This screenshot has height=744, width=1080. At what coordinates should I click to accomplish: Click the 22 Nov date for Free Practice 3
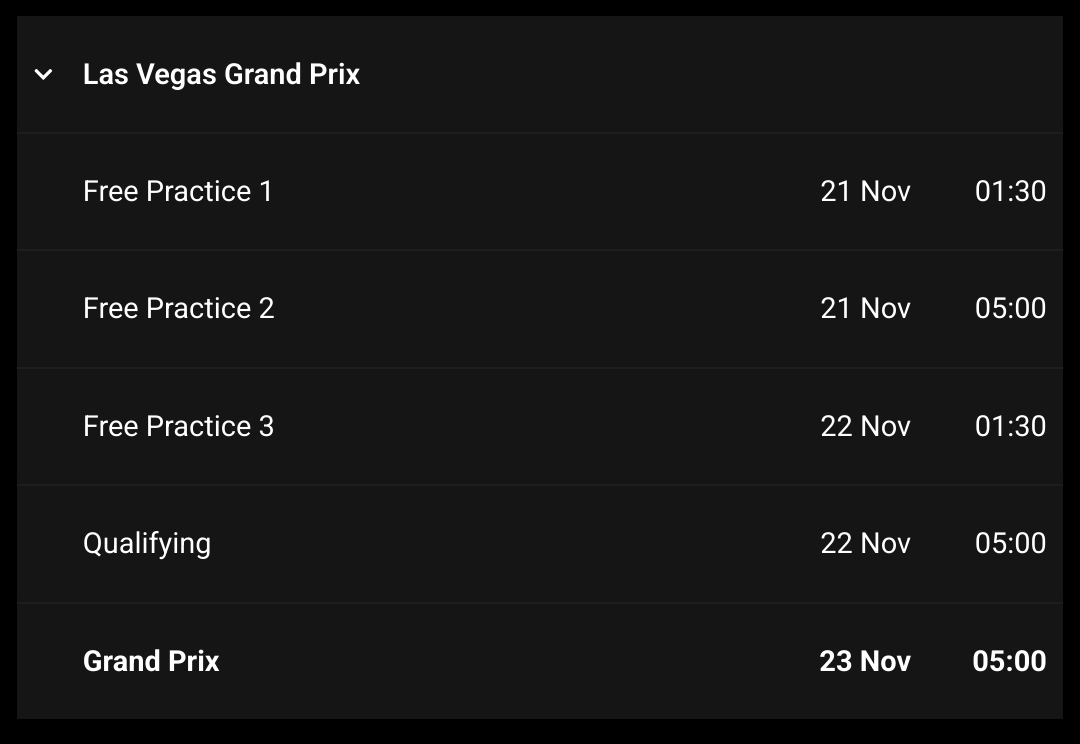point(865,426)
